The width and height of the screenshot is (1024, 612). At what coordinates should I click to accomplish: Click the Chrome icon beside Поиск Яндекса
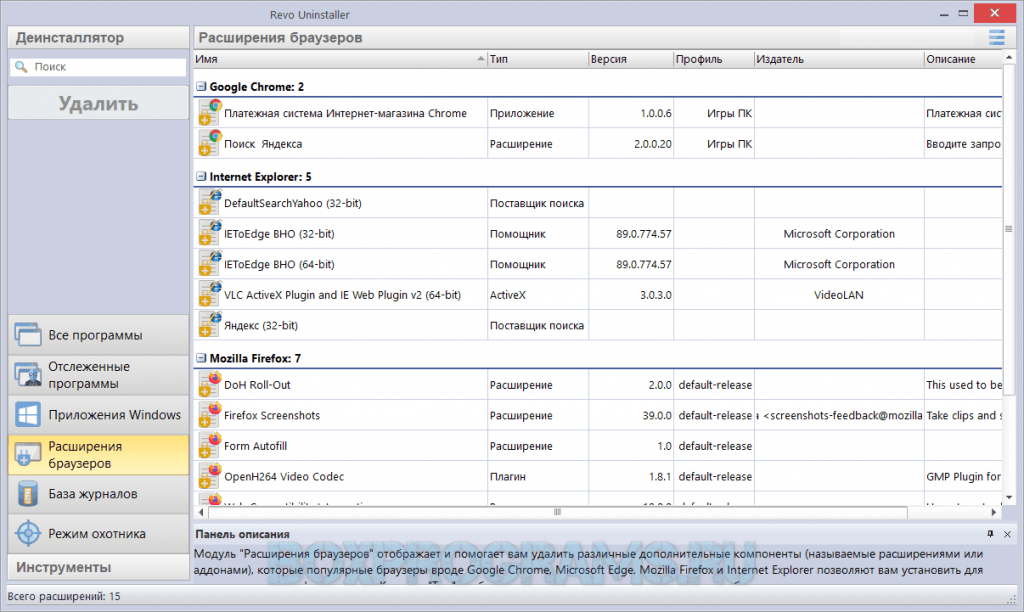209,143
